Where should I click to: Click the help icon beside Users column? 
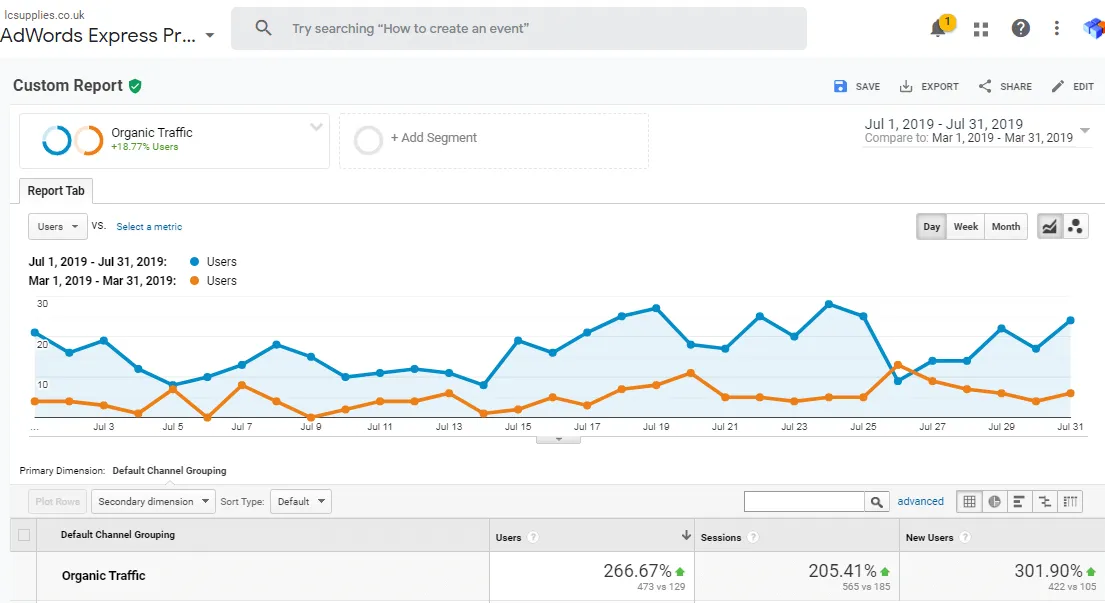point(533,537)
